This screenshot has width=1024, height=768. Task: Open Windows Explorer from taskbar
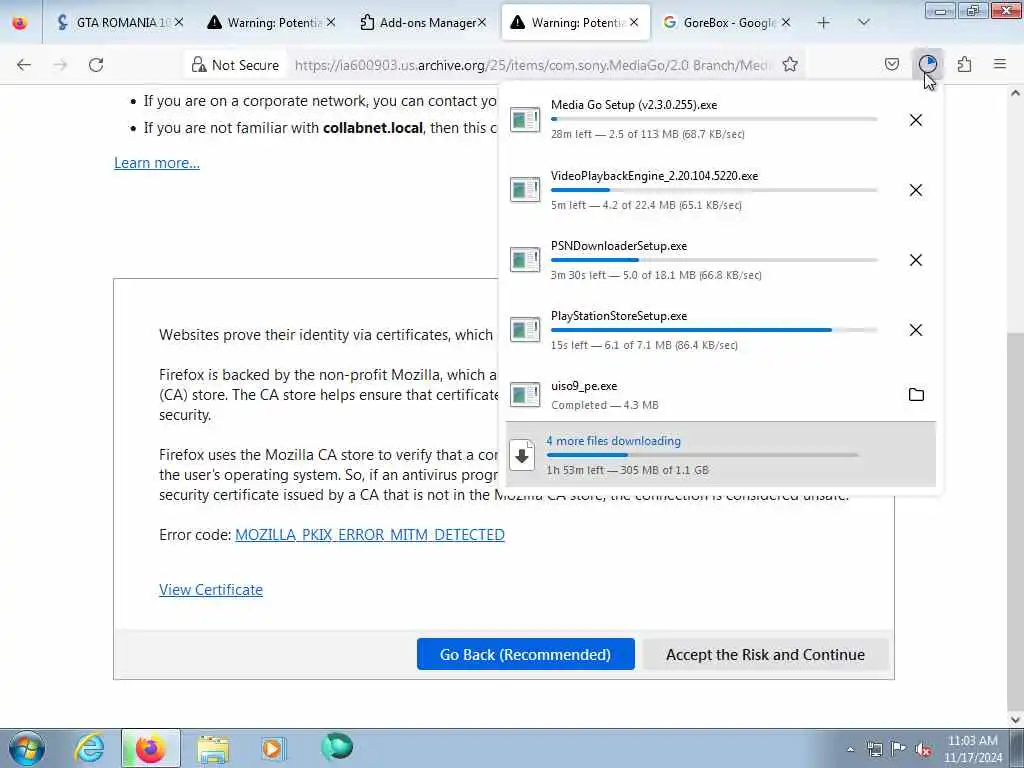coord(213,749)
